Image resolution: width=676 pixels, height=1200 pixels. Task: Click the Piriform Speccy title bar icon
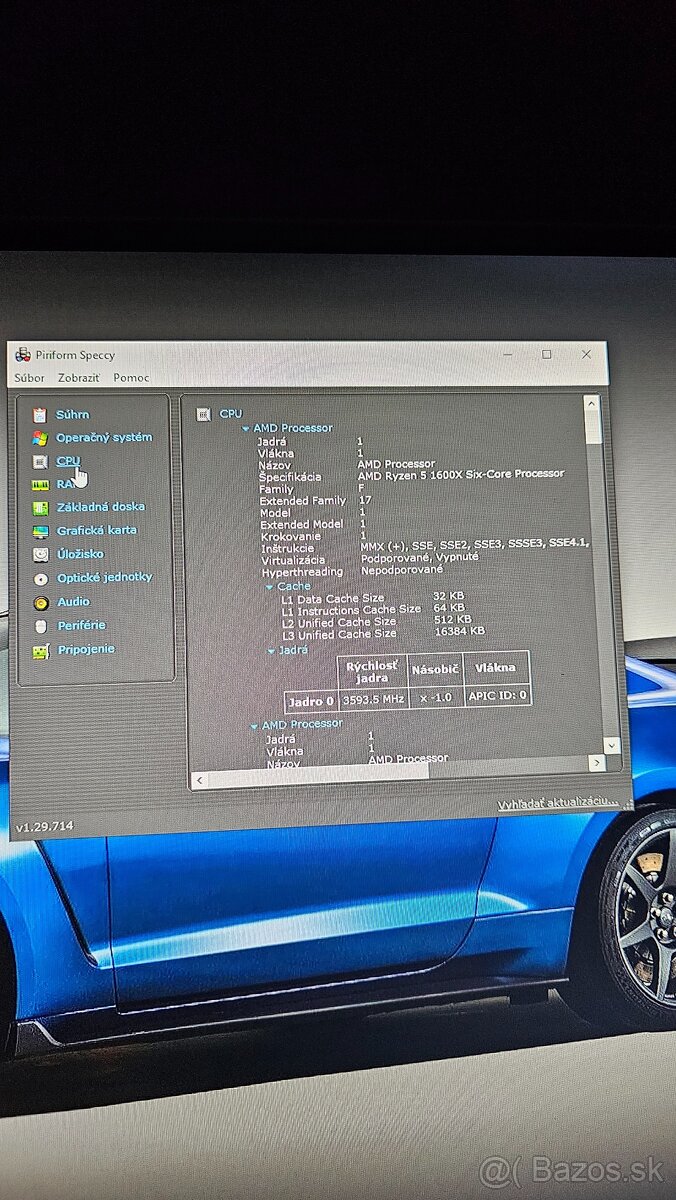point(23,354)
